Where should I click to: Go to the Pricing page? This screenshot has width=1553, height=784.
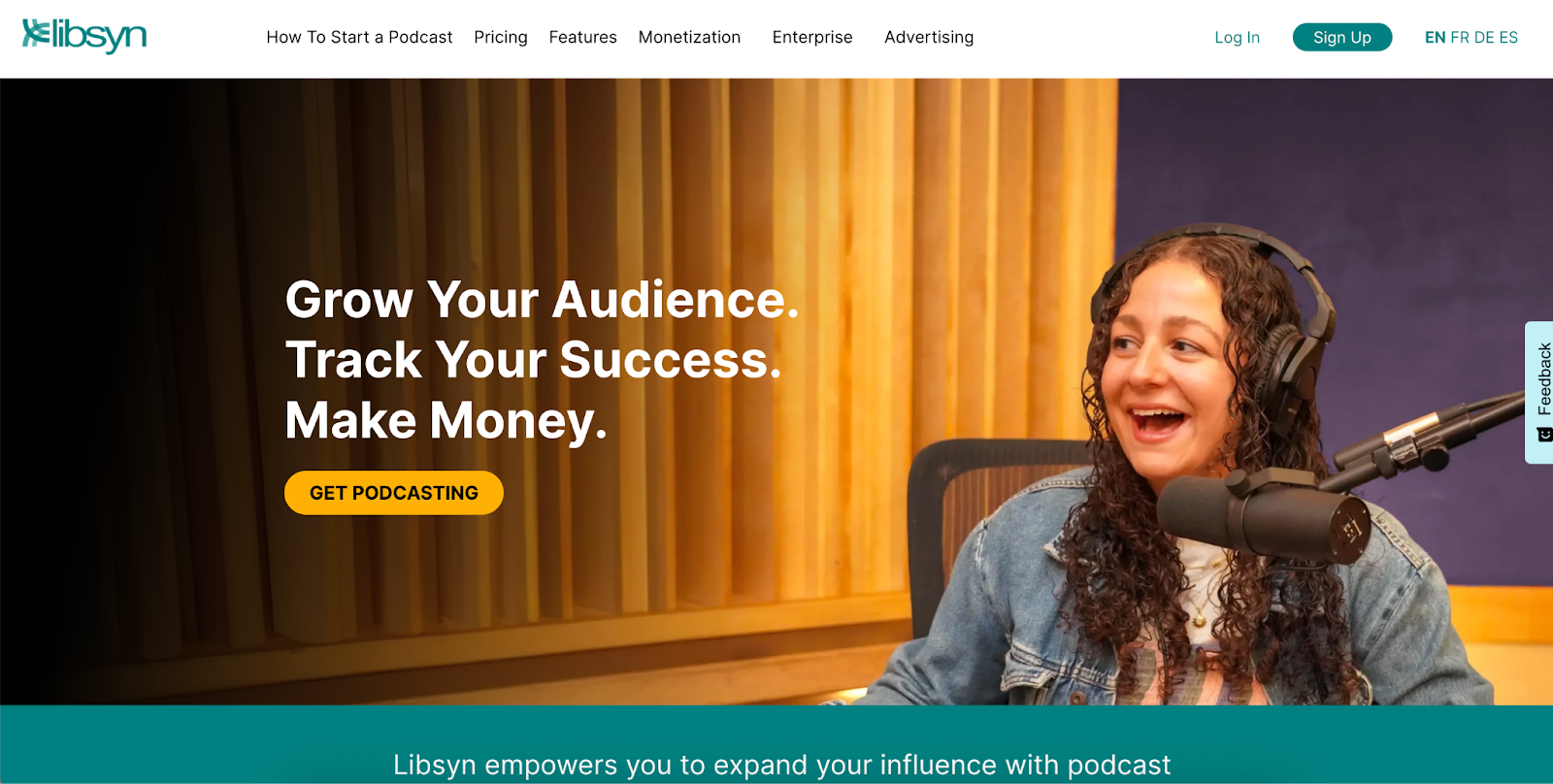tap(501, 37)
